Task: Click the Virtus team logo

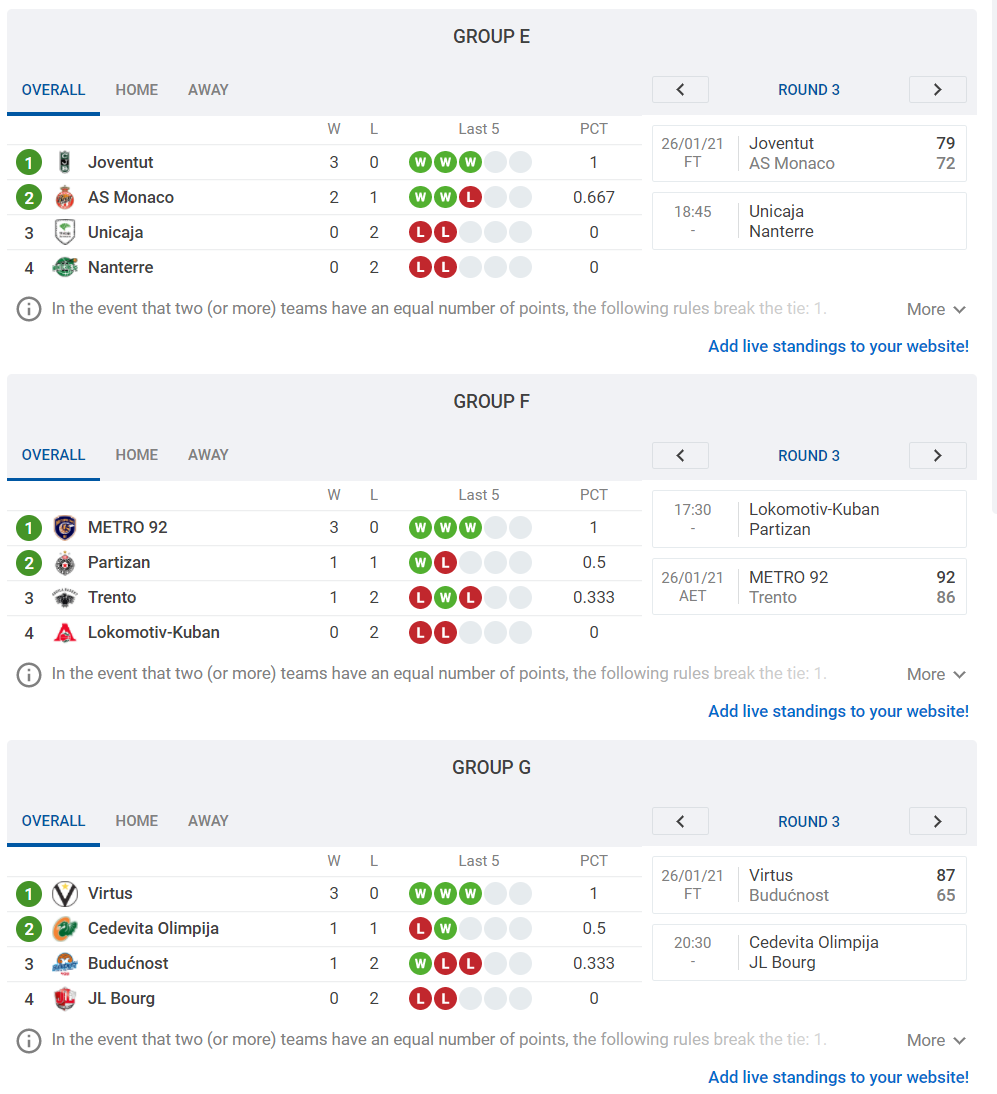Action: tap(64, 893)
